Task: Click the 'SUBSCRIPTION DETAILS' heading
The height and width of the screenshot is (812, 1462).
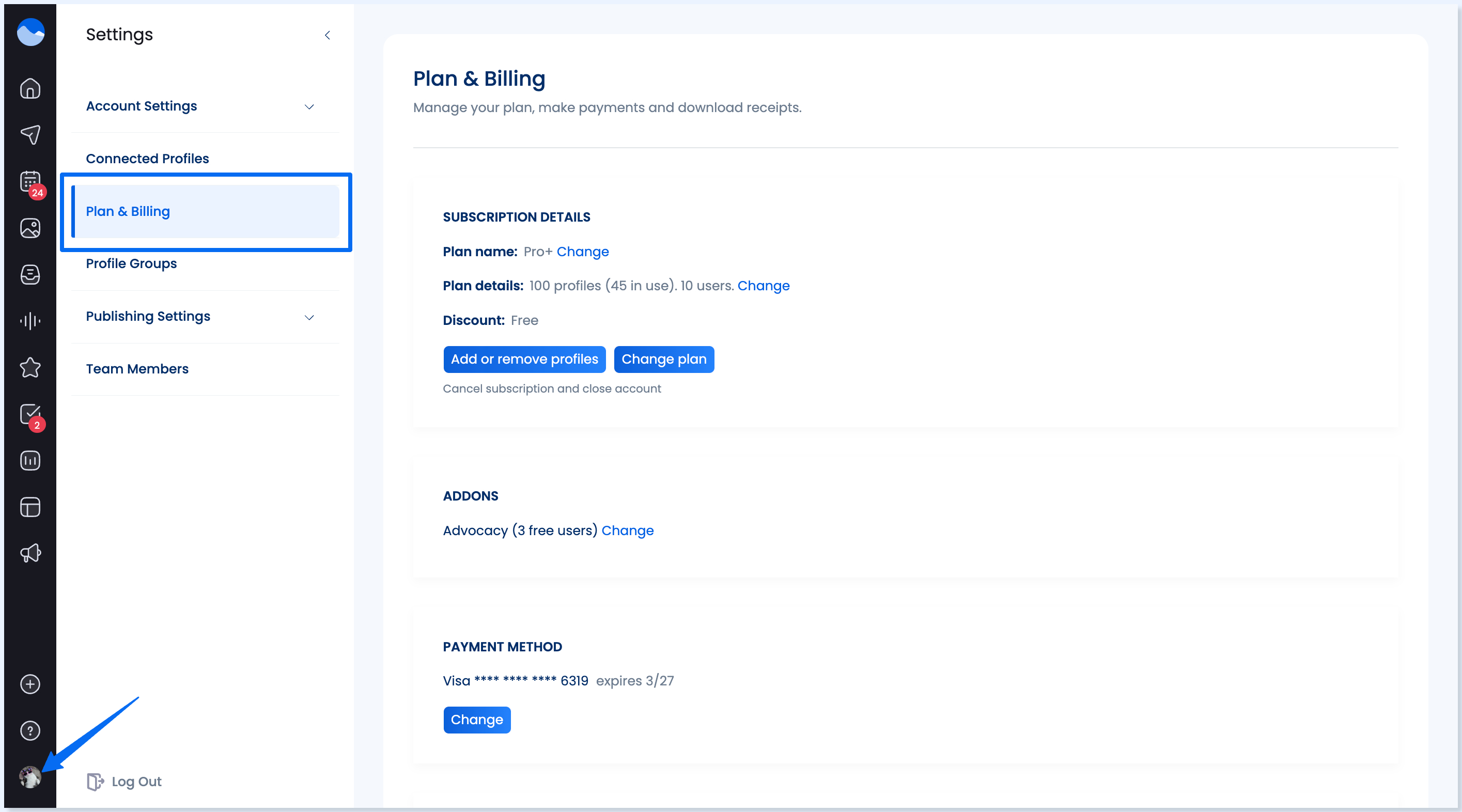Action: (517, 217)
